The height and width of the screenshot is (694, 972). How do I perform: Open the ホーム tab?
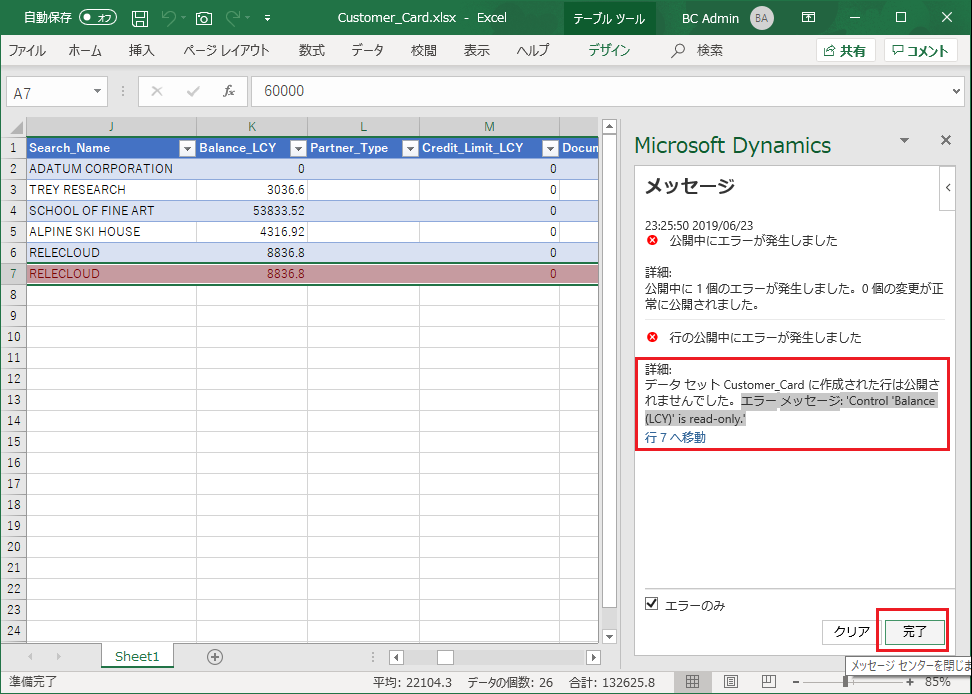click(x=85, y=50)
